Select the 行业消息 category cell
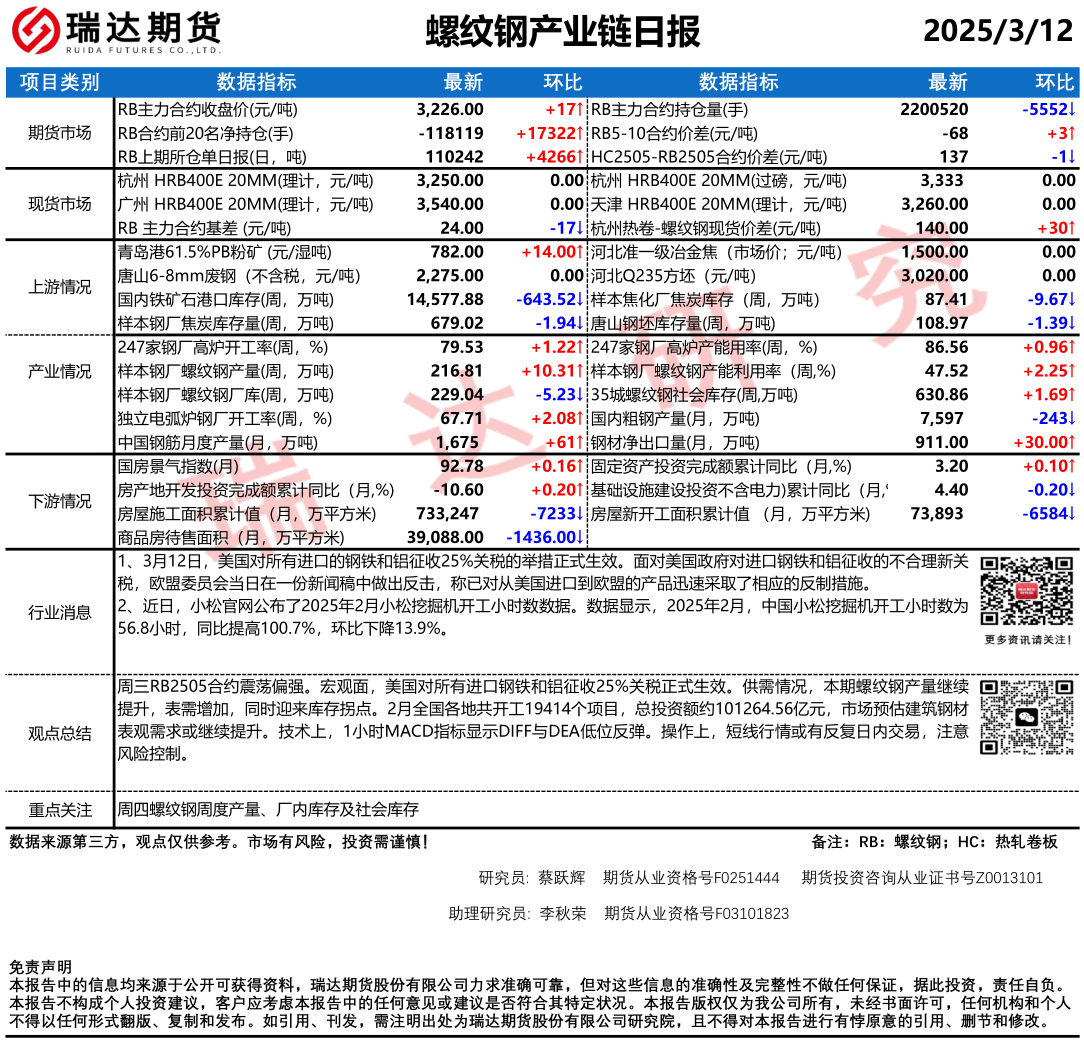 (59, 613)
